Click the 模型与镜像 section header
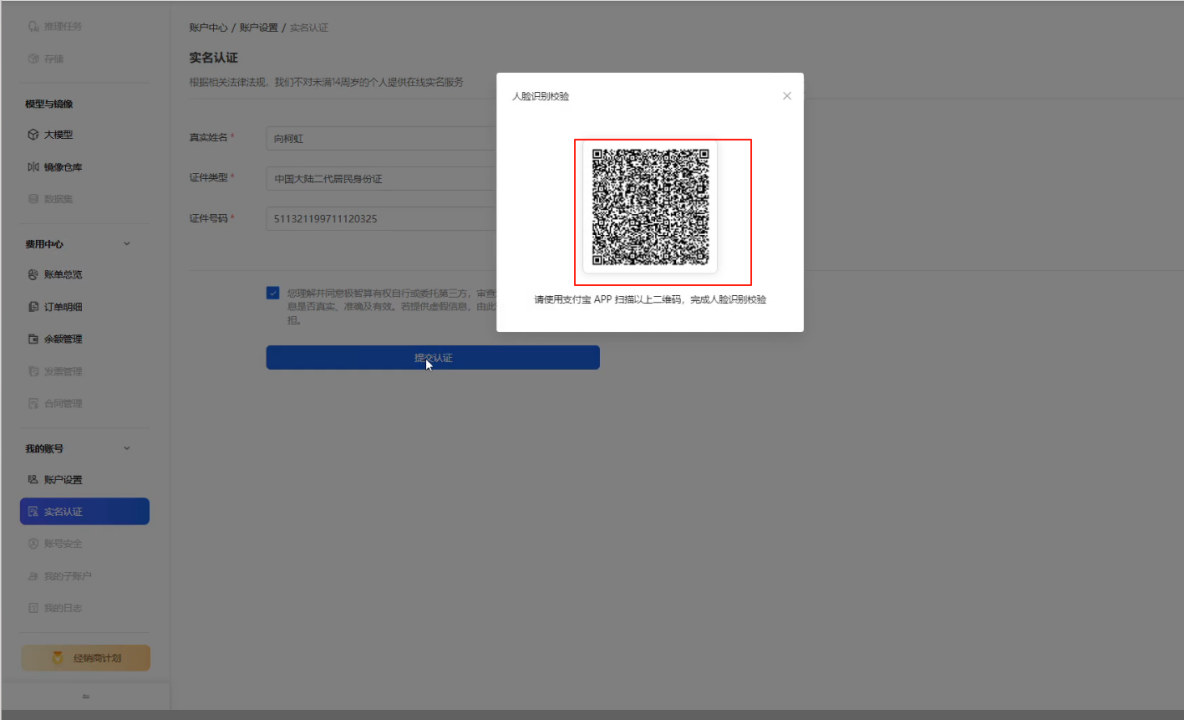The image size is (1184, 720). point(49,104)
